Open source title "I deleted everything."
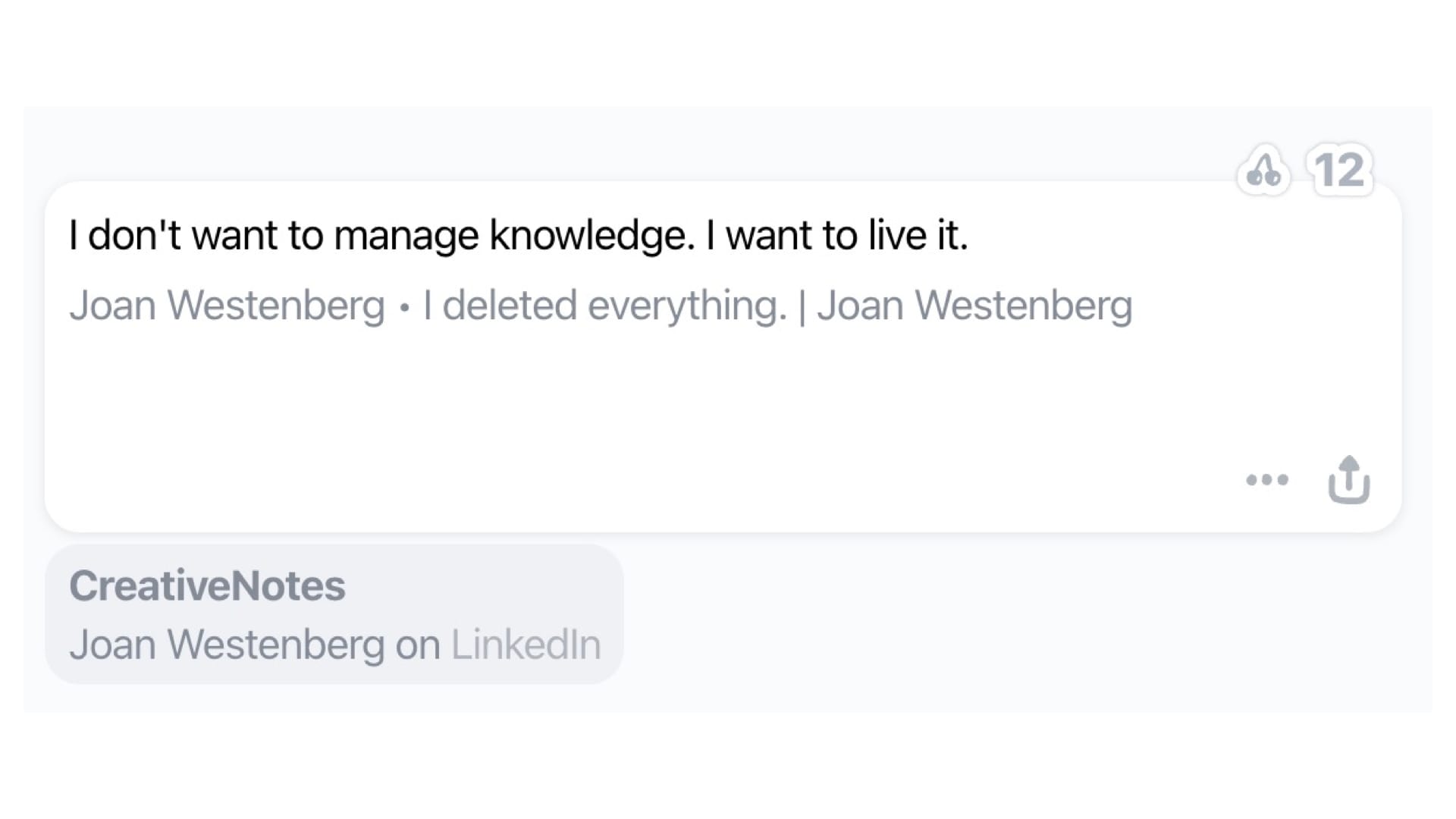Screen dimensions: 1456x819 604,306
